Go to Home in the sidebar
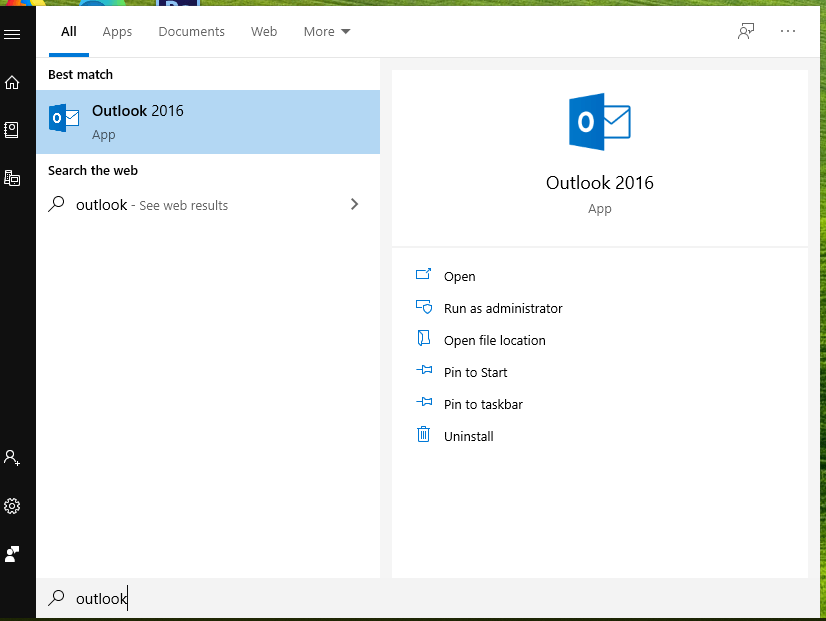This screenshot has width=826, height=621. pyautogui.click(x=12, y=82)
